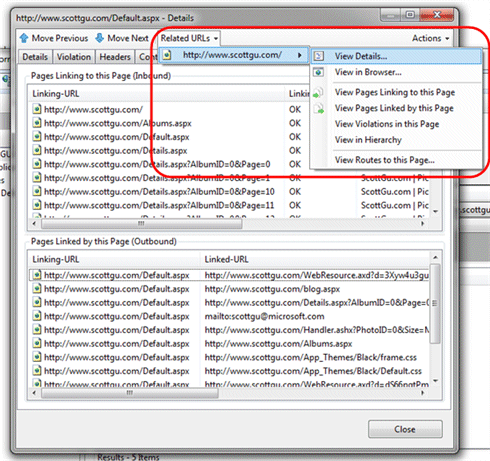Choose View in Hierarchy option
The width and height of the screenshot is (490, 461).
368,140
